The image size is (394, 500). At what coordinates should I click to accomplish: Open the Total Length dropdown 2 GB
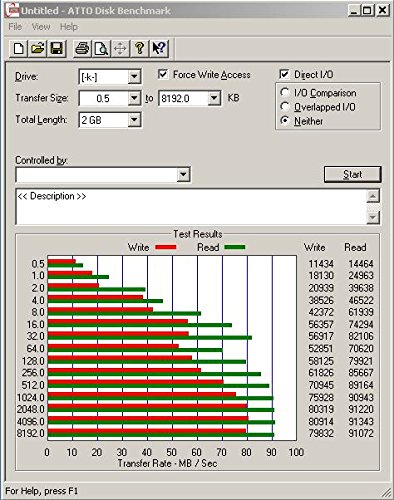[134, 120]
